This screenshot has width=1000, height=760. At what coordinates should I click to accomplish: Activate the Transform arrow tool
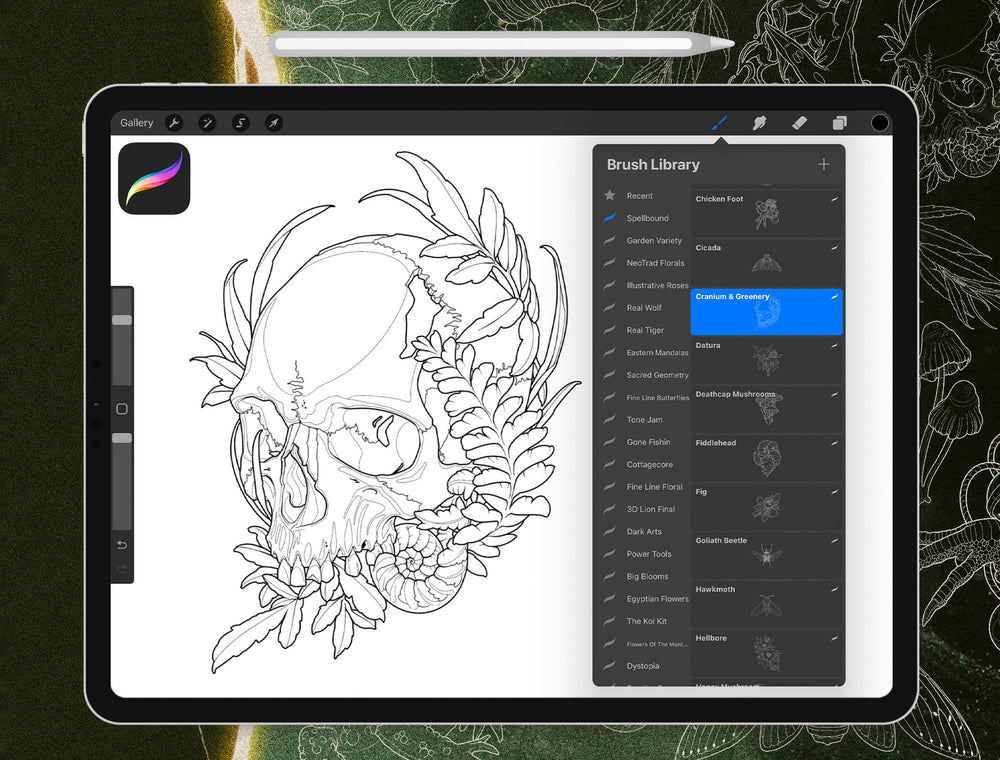click(x=273, y=123)
